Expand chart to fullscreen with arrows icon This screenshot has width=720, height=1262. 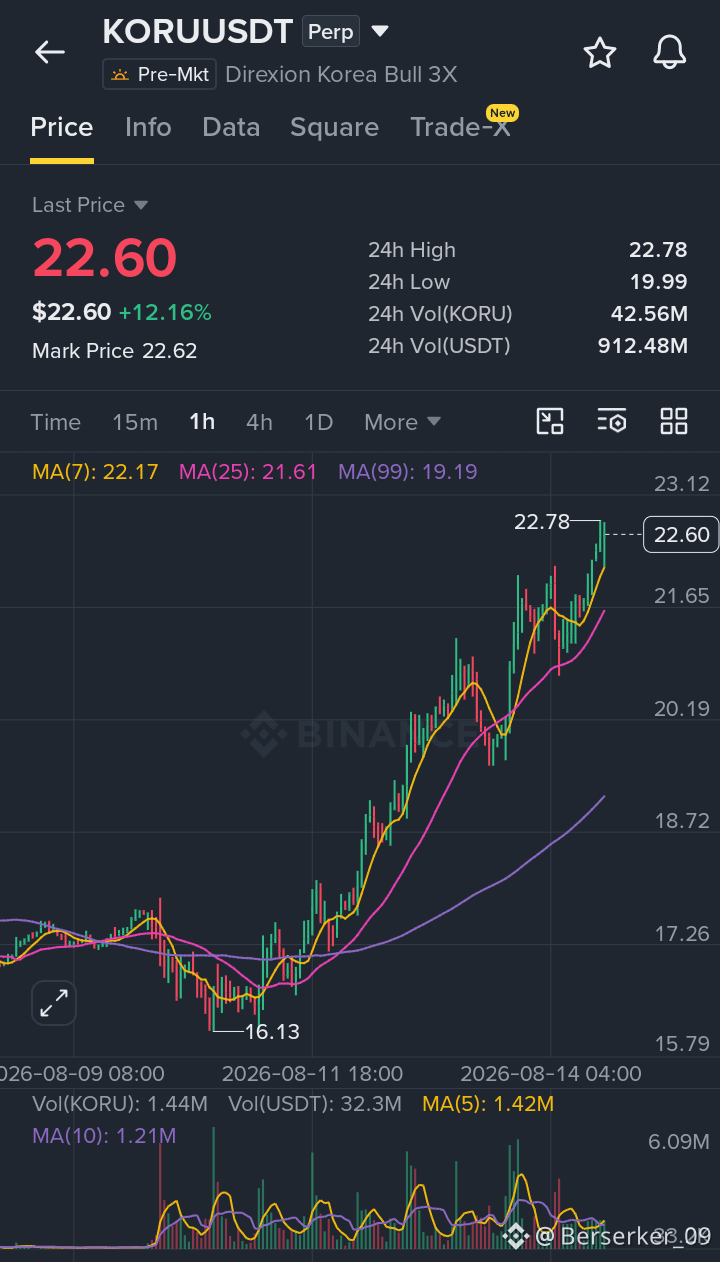click(x=54, y=1003)
